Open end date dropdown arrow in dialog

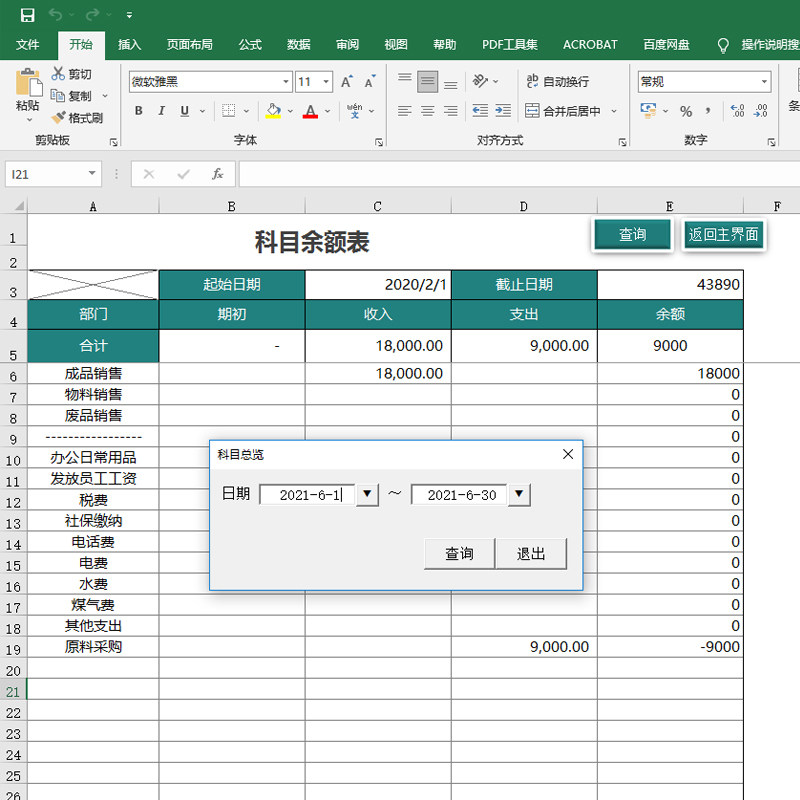click(x=519, y=494)
